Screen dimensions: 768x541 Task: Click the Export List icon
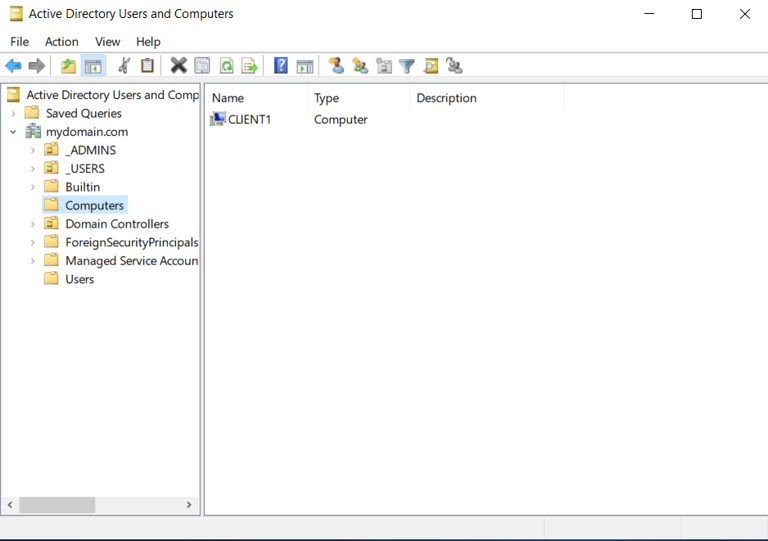(250, 66)
